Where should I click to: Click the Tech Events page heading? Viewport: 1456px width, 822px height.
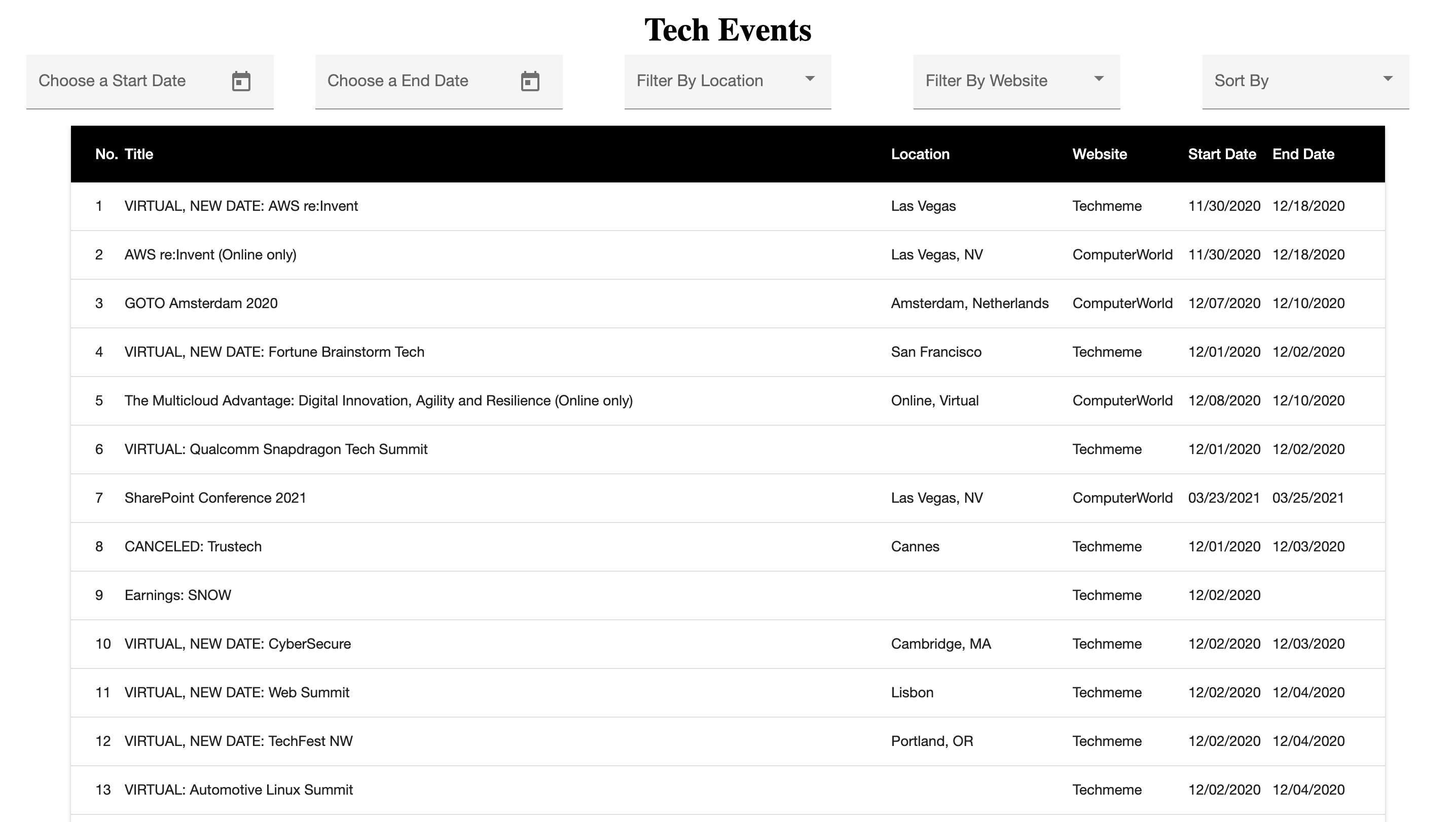(x=727, y=30)
